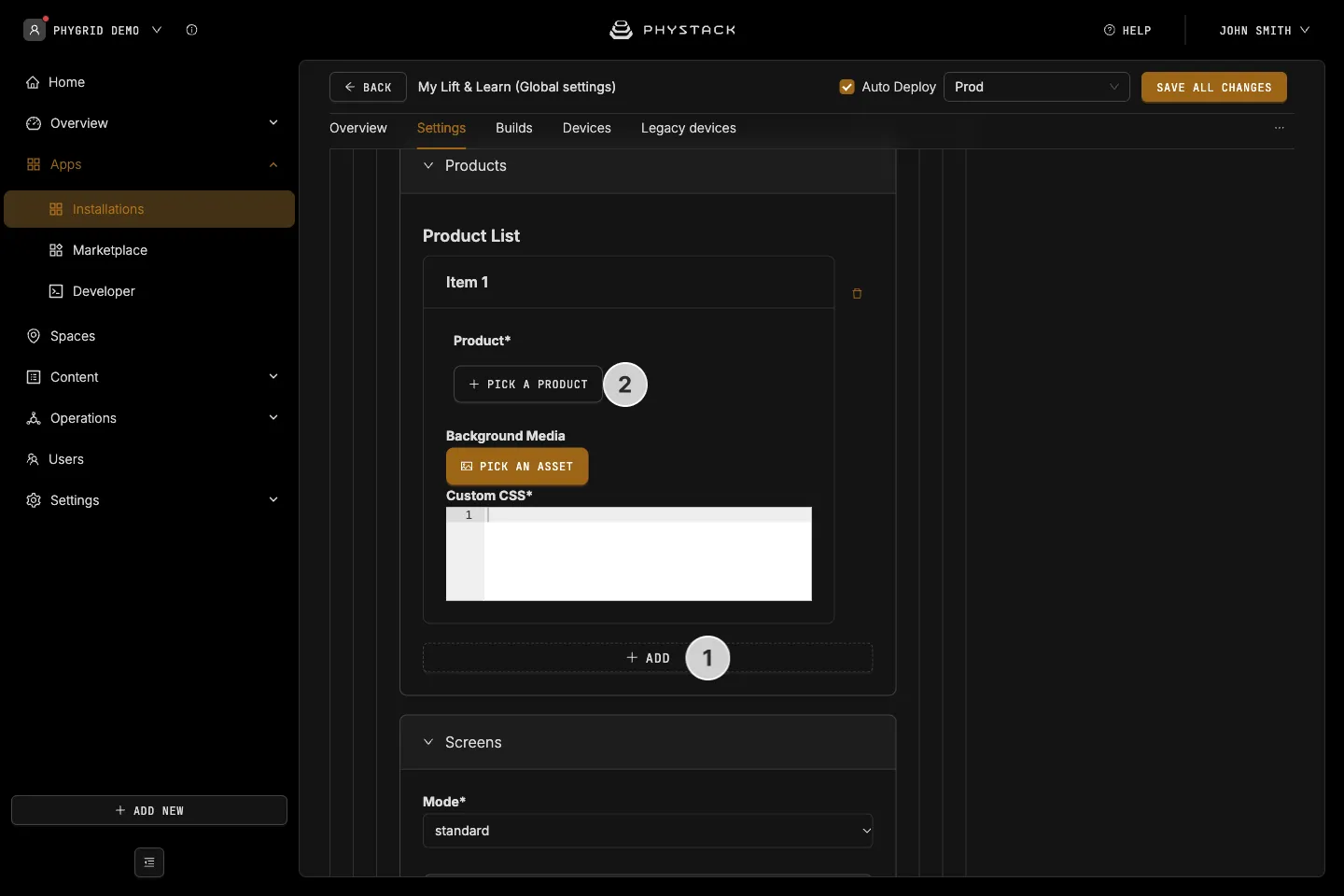Image resolution: width=1344 pixels, height=896 pixels.
Task: Collapse the Apps sidebar chevron
Action: pos(273,164)
